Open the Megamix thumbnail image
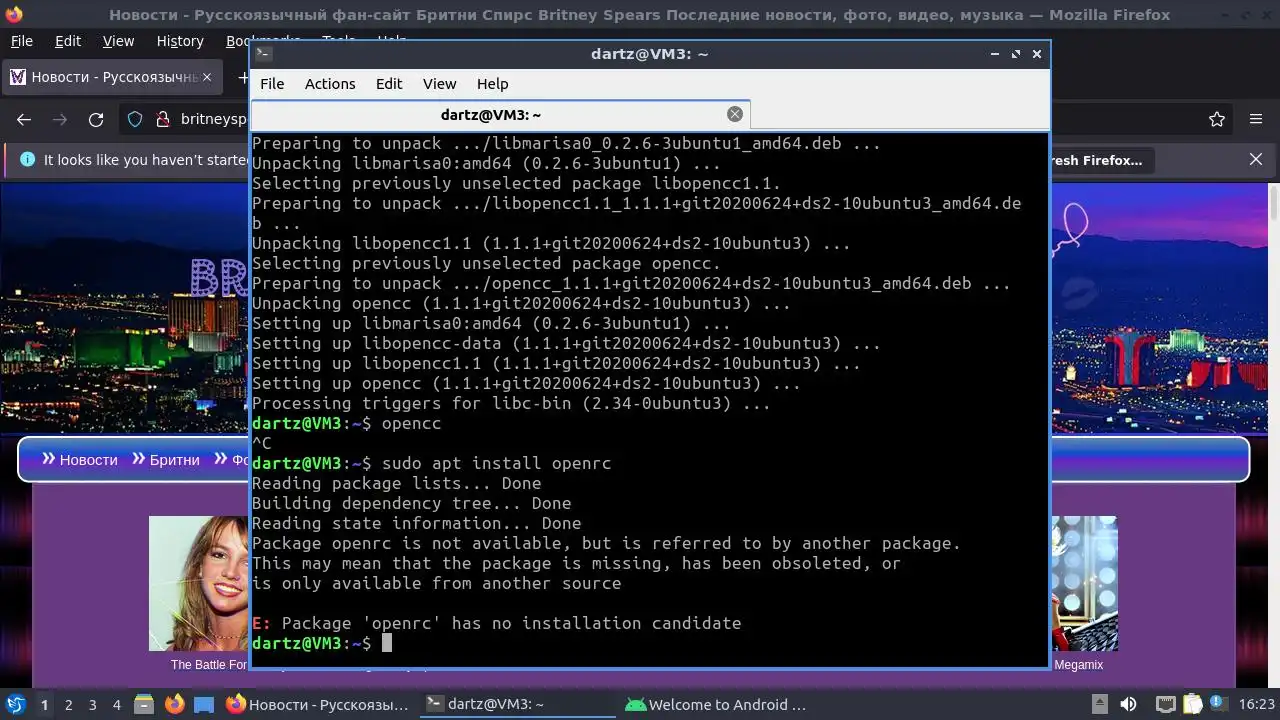Image resolution: width=1280 pixels, height=720 pixels. (x=1084, y=583)
